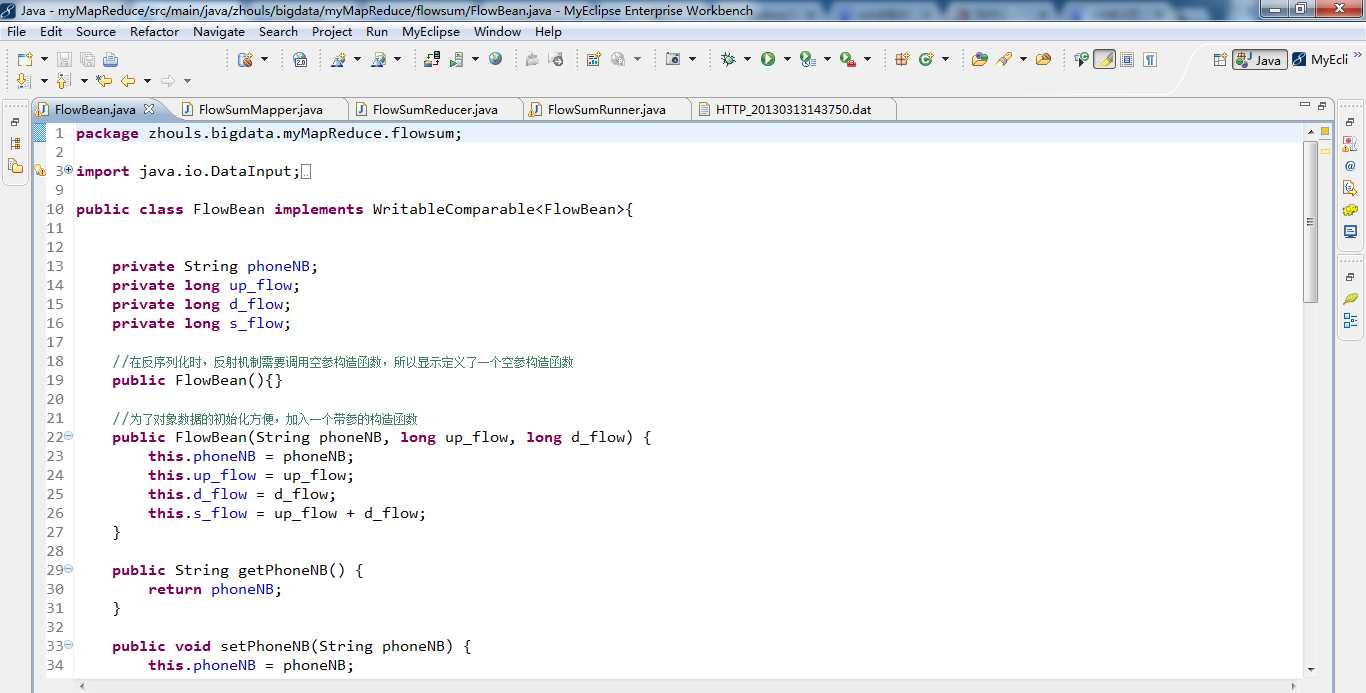Open the Source menu
This screenshot has height=693, width=1366.
coord(96,31)
